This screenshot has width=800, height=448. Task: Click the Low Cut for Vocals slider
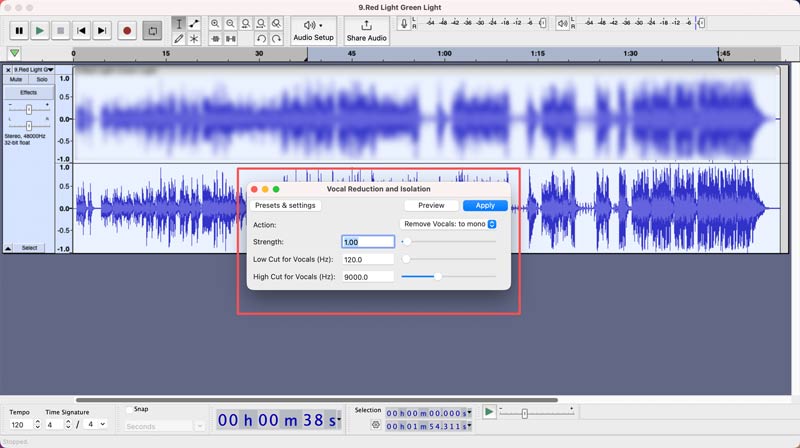tap(448, 259)
